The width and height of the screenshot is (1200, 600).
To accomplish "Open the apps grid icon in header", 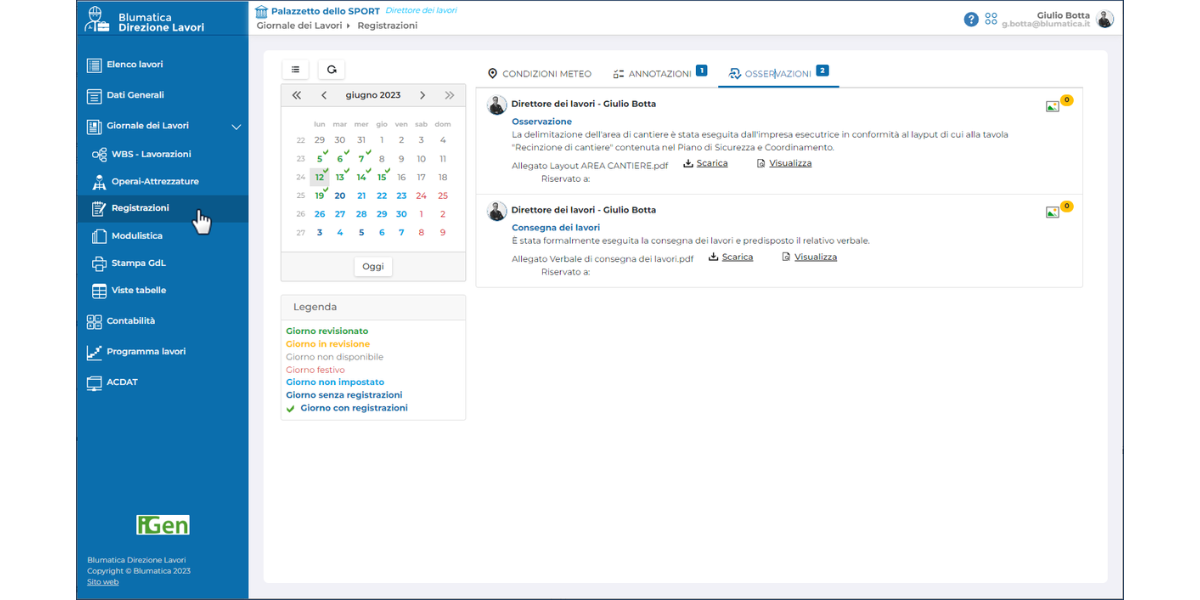I will pos(991,19).
